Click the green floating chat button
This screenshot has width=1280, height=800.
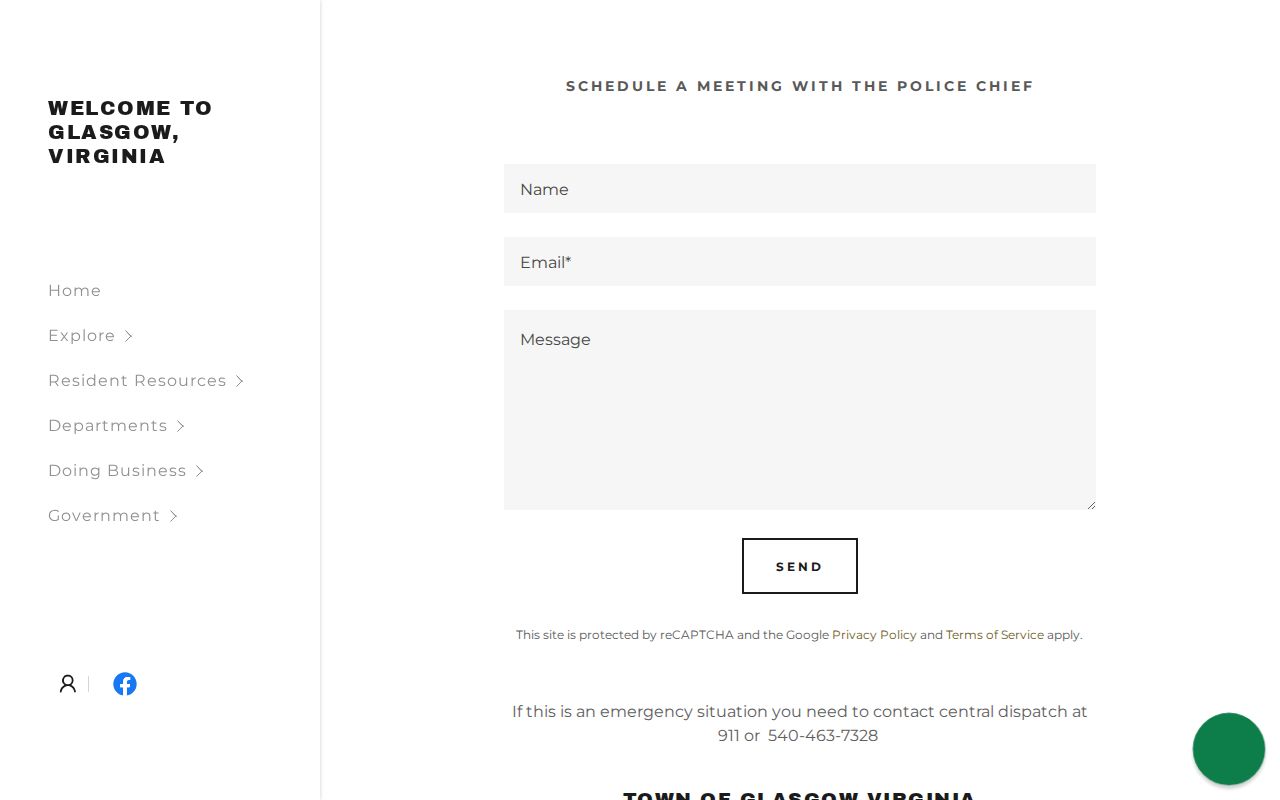pos(1229,749)
